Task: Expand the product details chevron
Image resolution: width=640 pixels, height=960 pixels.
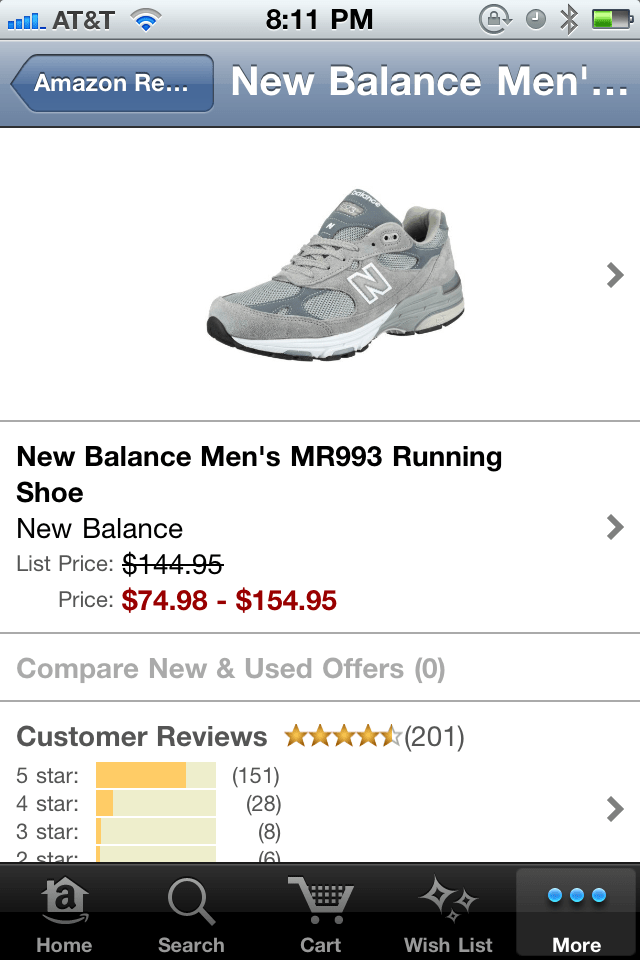Action: coord(613,527)
